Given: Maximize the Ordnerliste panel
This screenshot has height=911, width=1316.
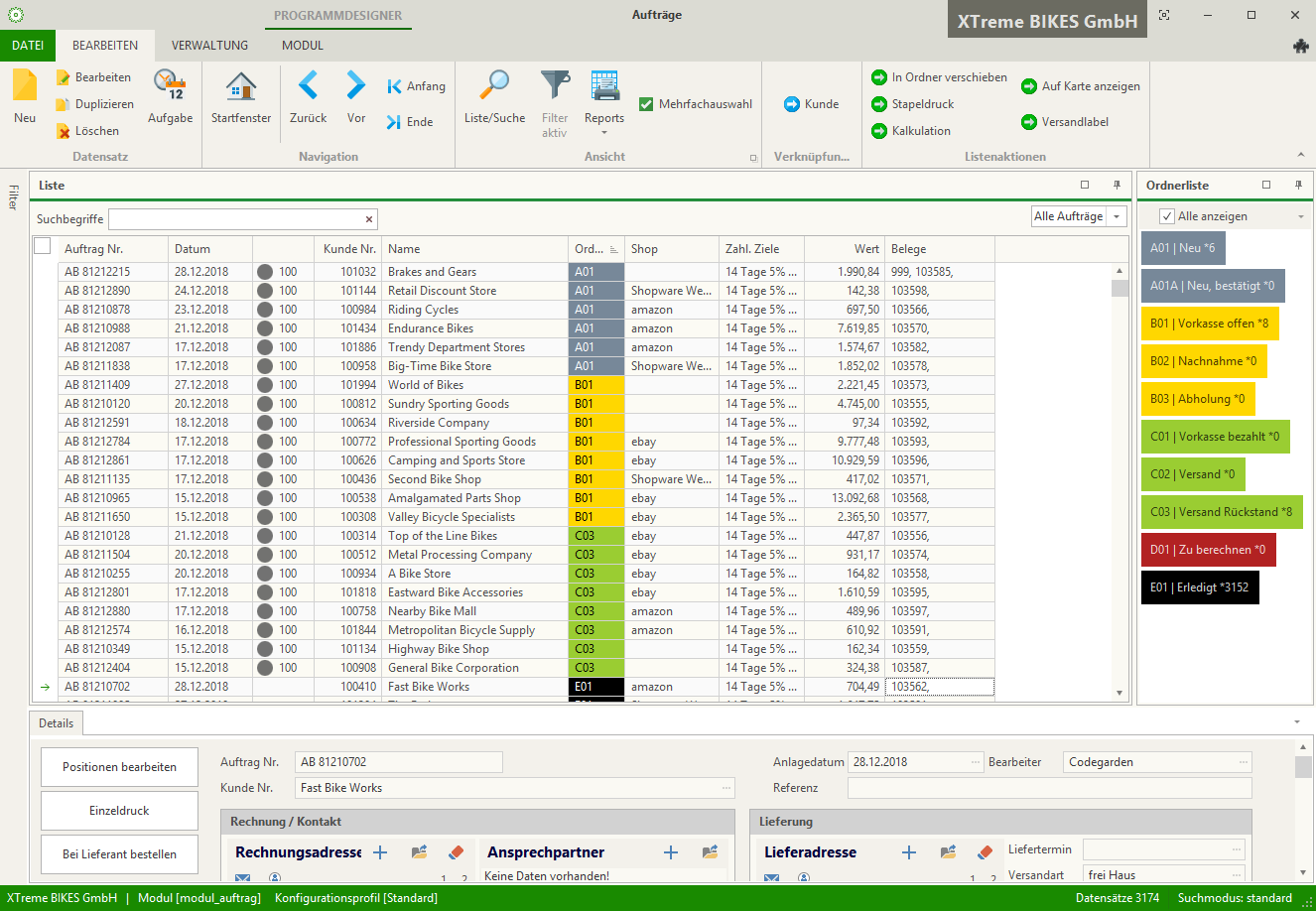Looking at the screenshot, I should tap(1266, 186).
